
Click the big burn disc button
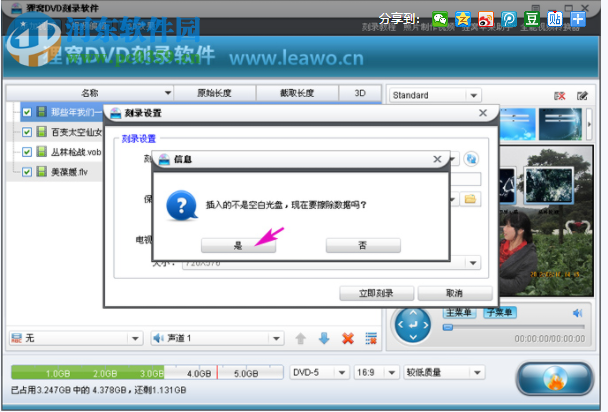click(554, 379)
